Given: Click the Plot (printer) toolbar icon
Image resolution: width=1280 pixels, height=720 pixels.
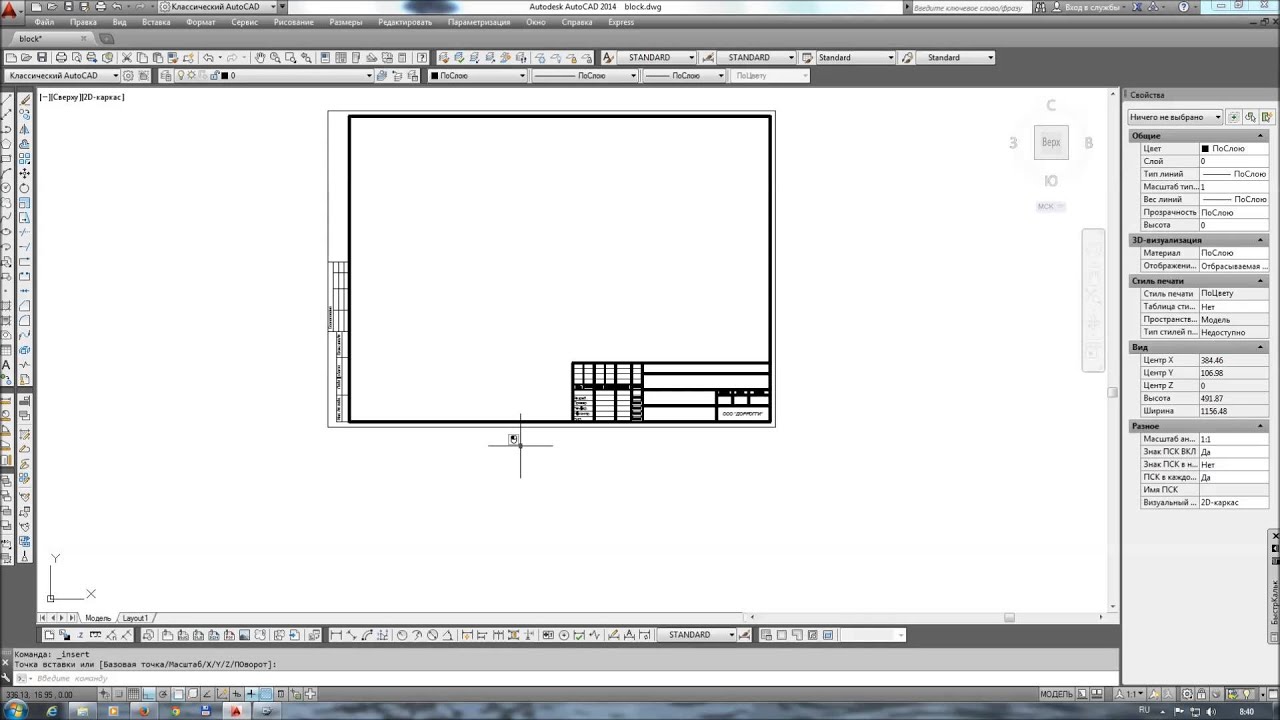Looking at the screenshot, I should click(61, 57).
